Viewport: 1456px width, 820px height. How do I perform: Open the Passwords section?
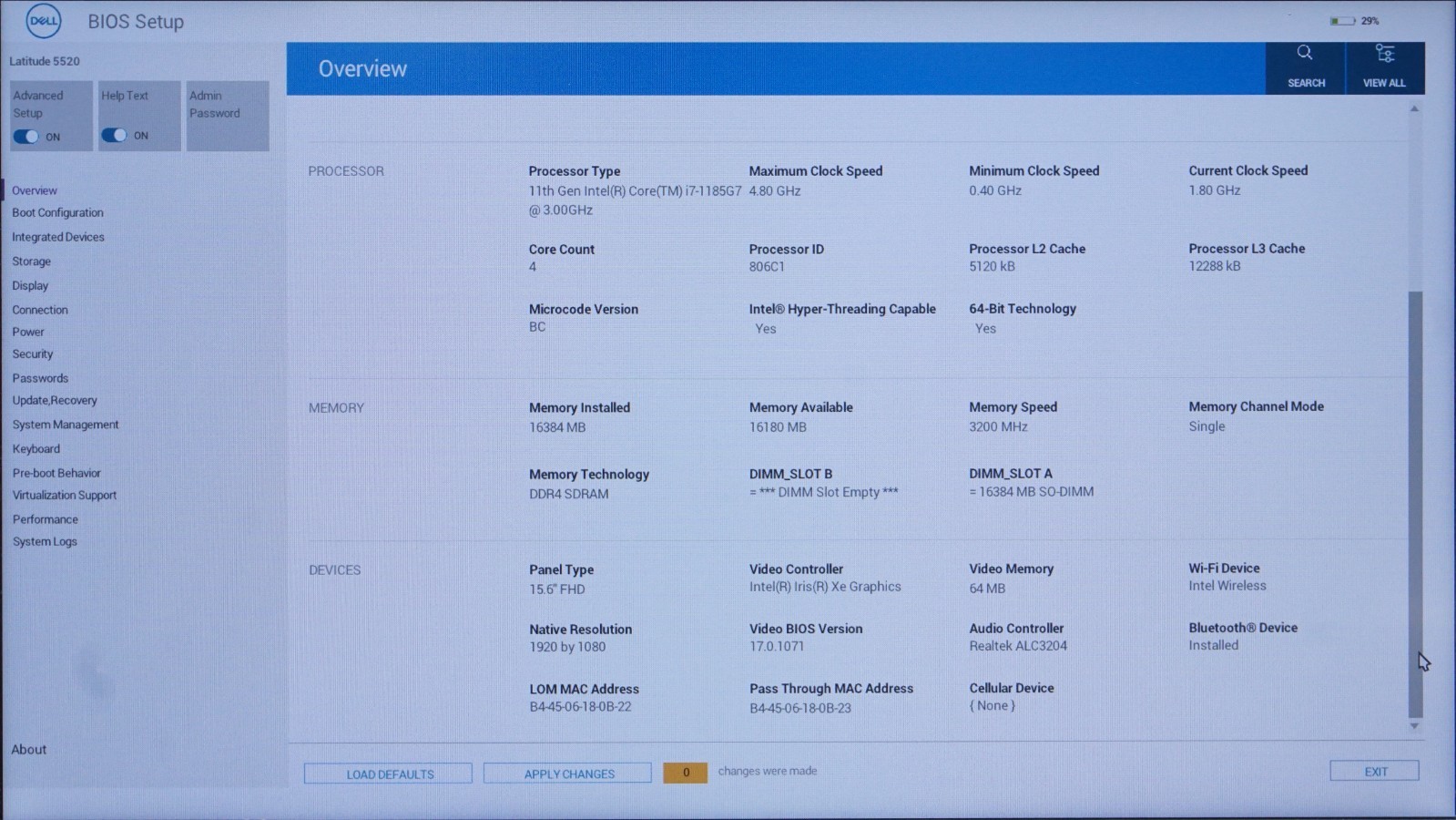tap(40, 378)
